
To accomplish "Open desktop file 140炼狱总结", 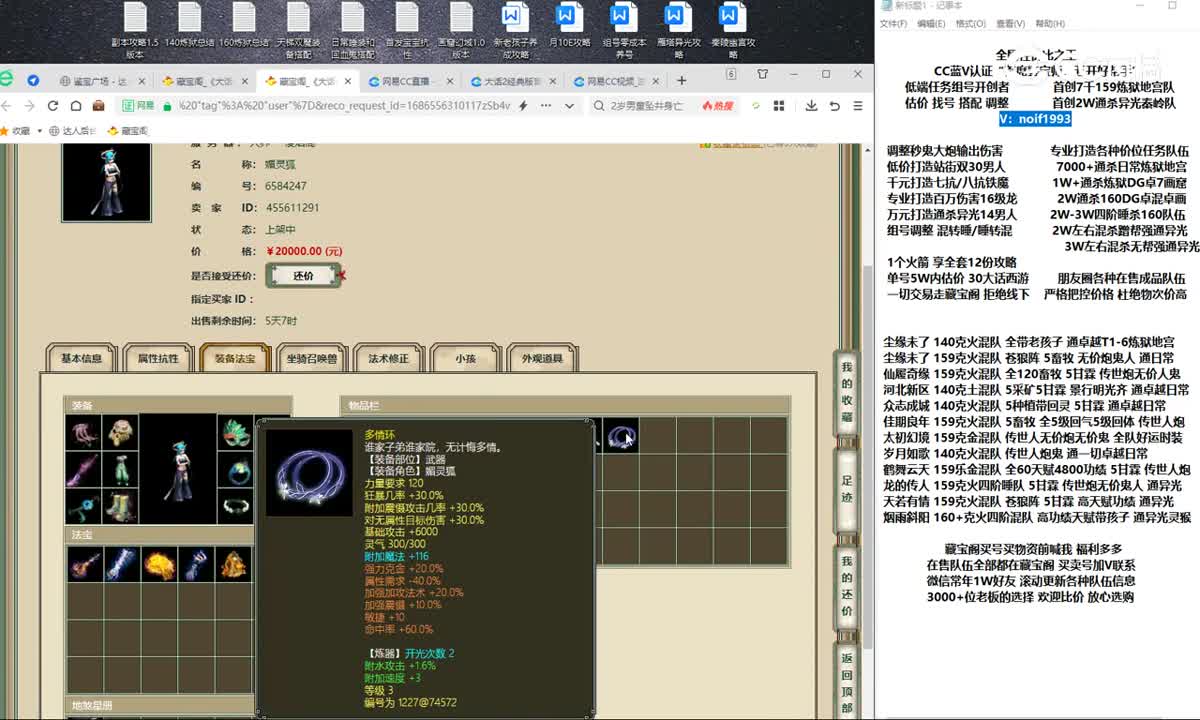I will (189, 30).
